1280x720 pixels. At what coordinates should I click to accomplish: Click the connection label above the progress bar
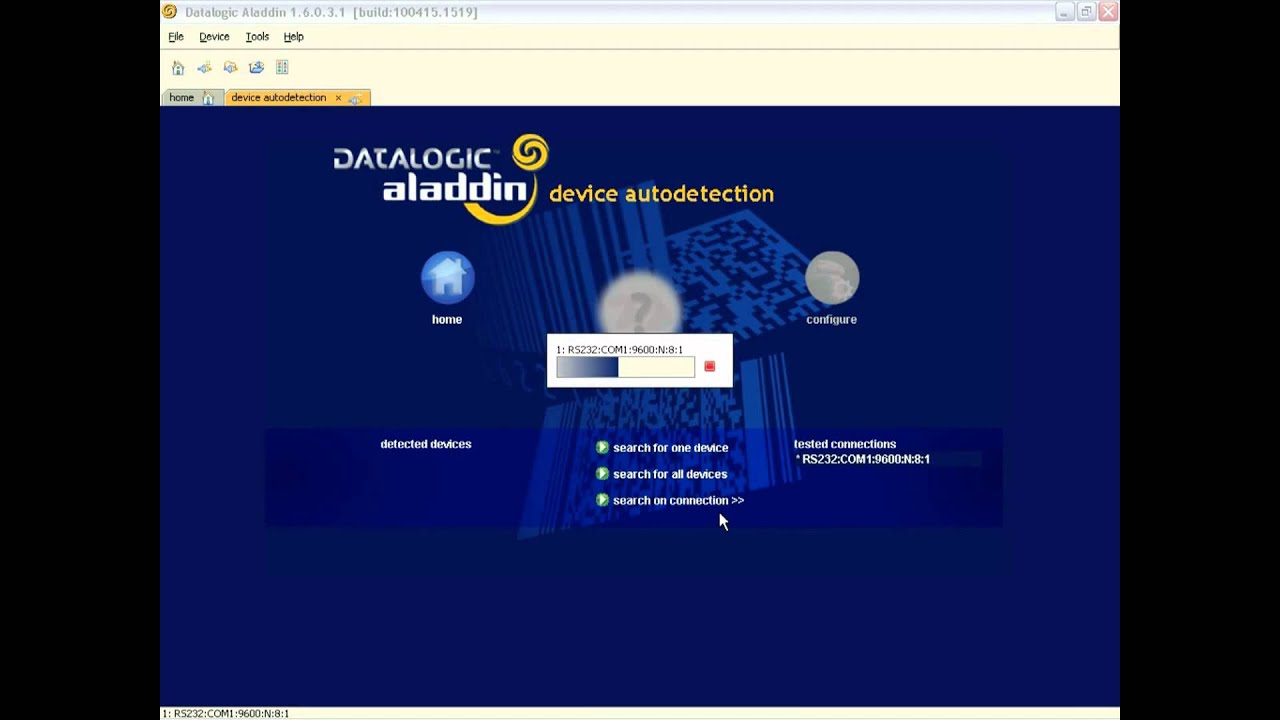620,350
